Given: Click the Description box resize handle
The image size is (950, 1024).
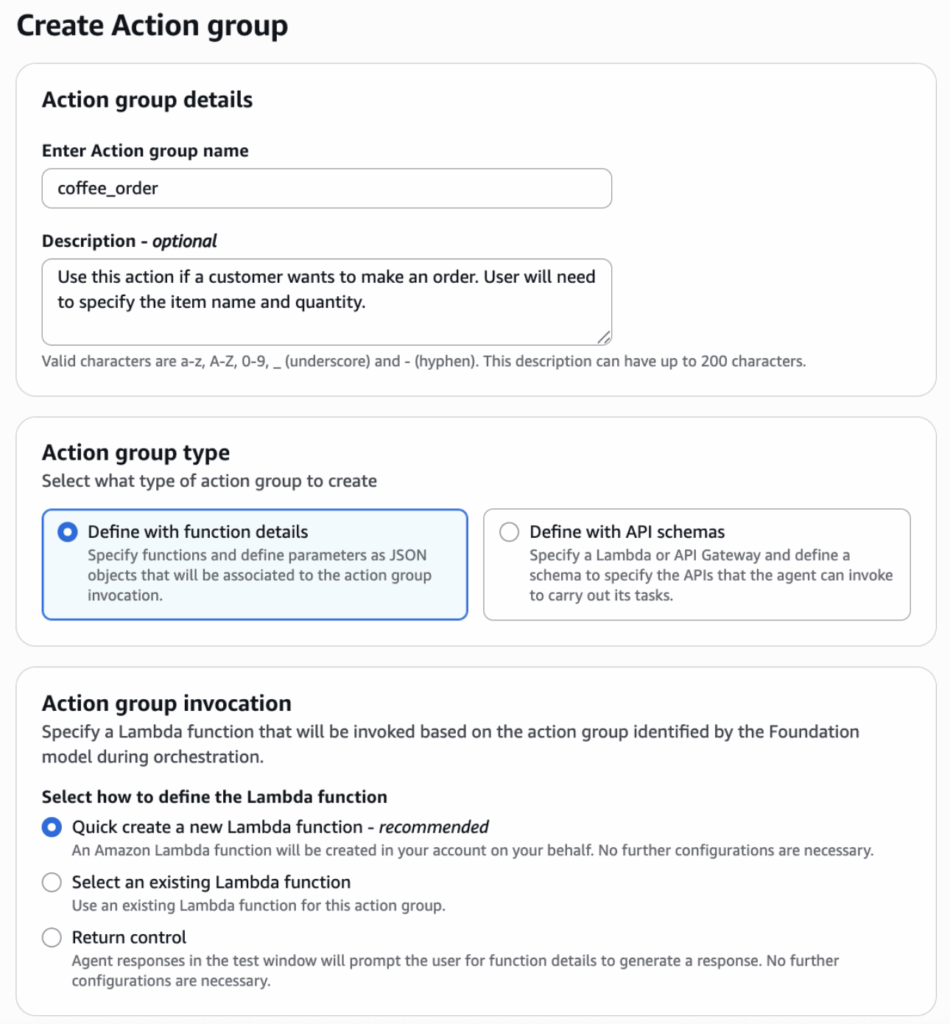Looking at the screenshot, I should 604,338.
